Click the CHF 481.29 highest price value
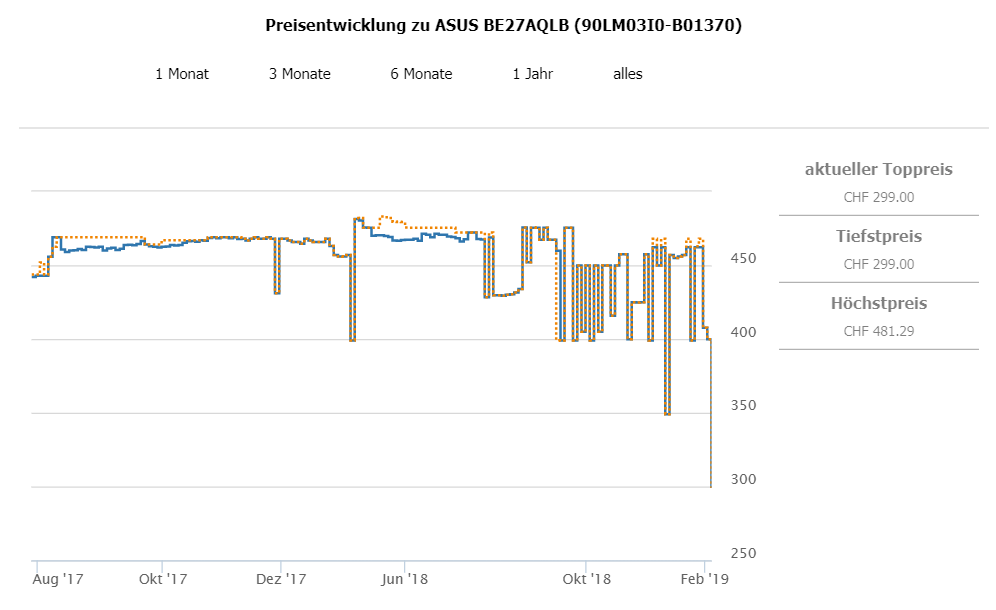Screen dimensions: 996x610 tap(878, 331)
